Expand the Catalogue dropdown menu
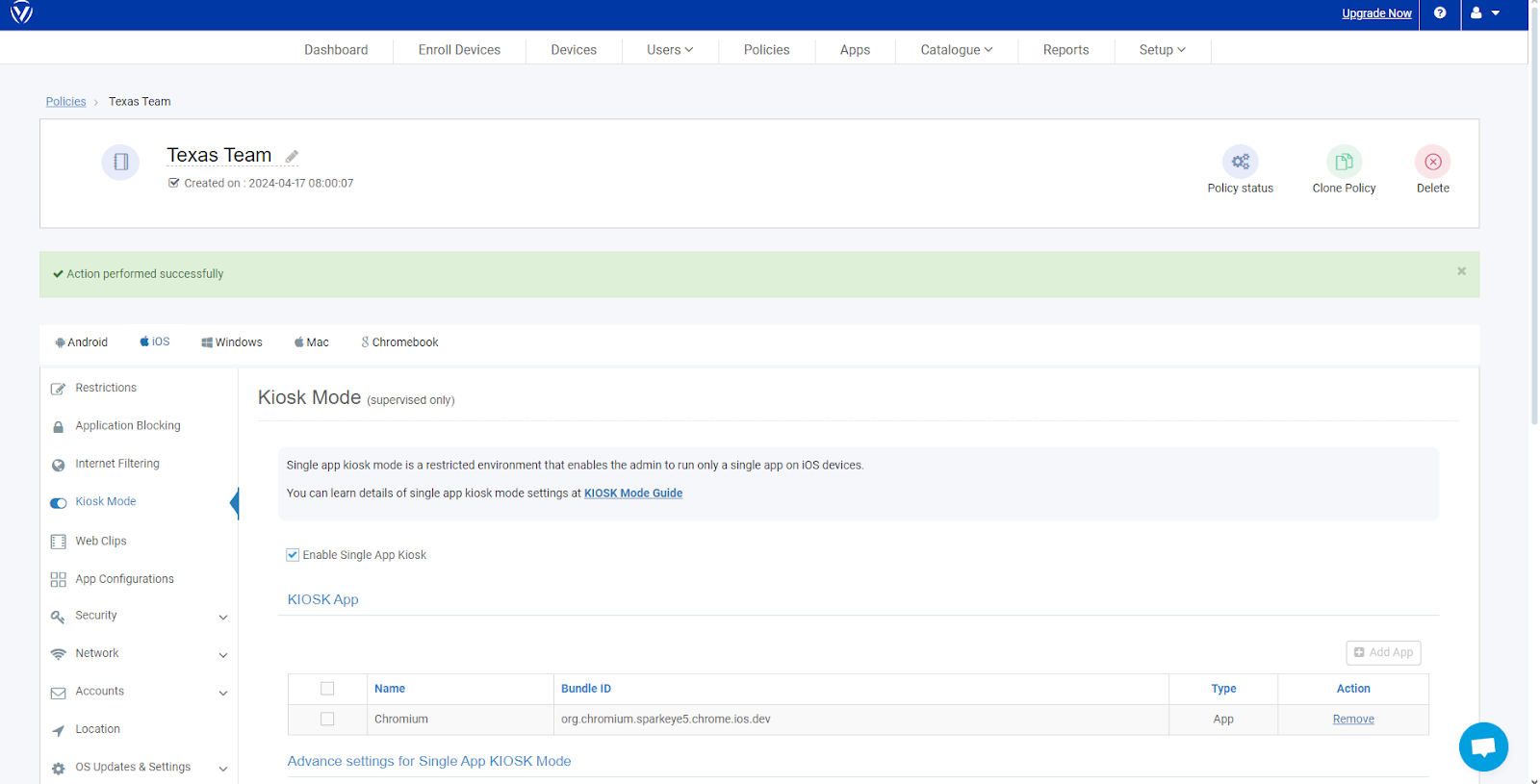This screenshot has width=1540, height=784. [956, 50]
